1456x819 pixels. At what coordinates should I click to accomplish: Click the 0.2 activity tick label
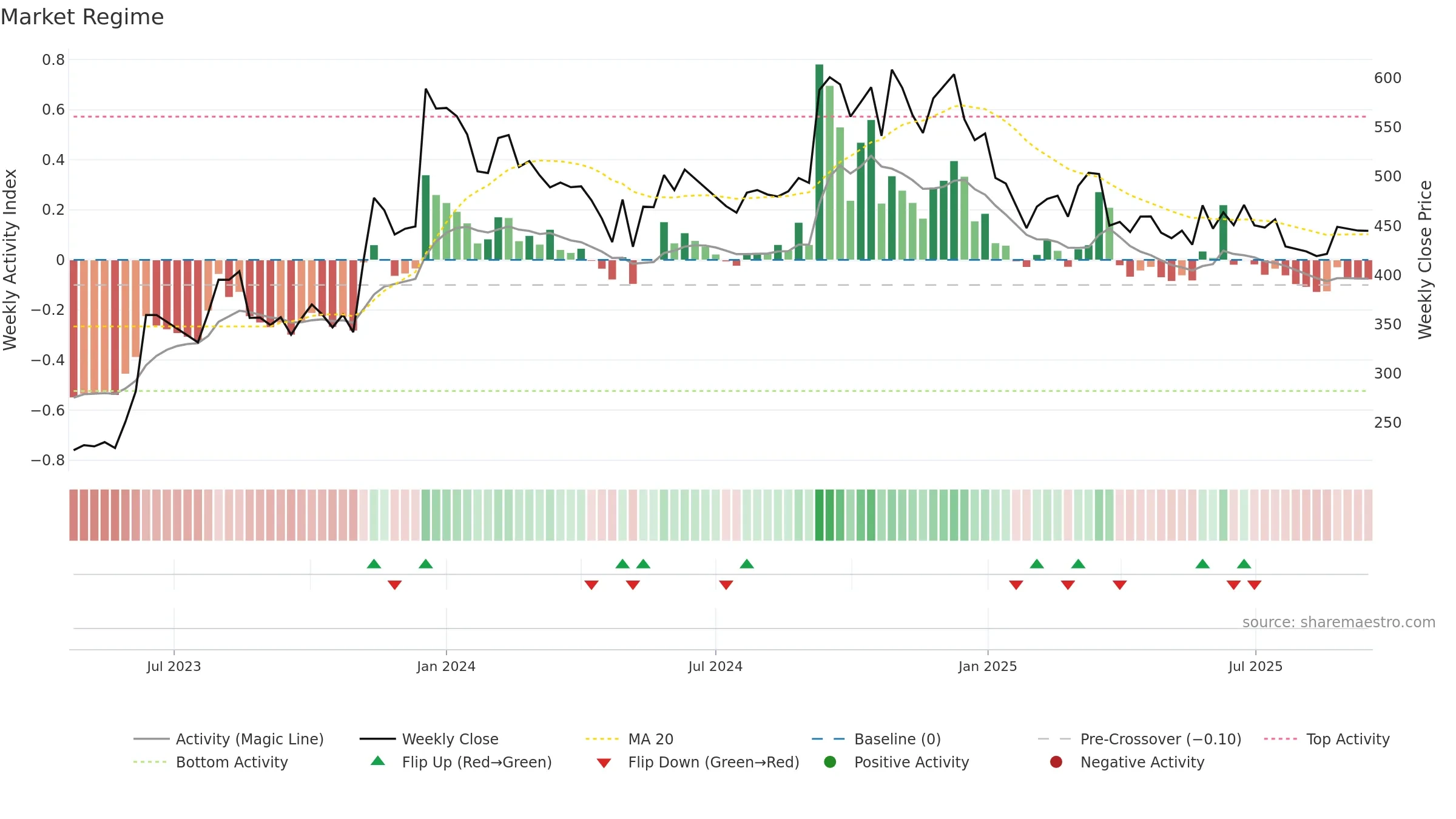click(x=53, y=210)
